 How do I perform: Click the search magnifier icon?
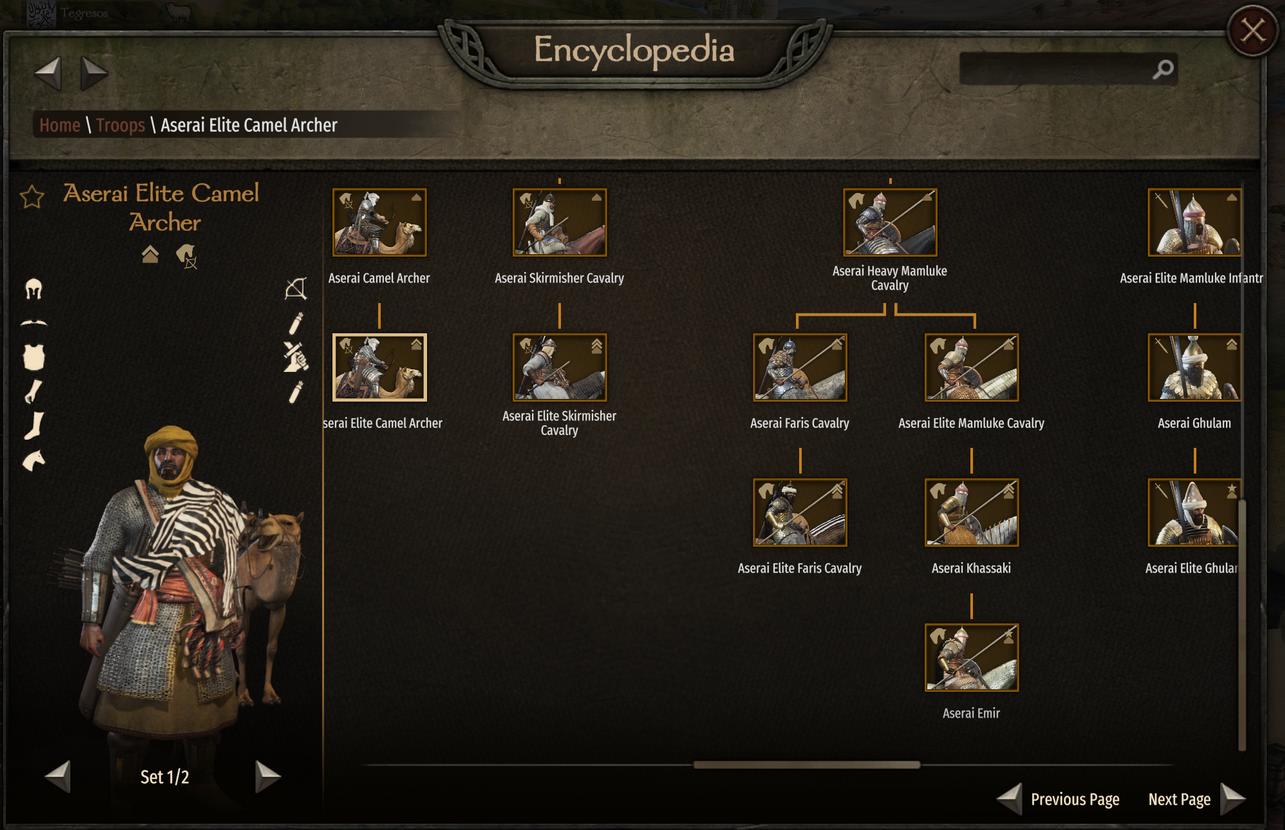[1163, 69]
